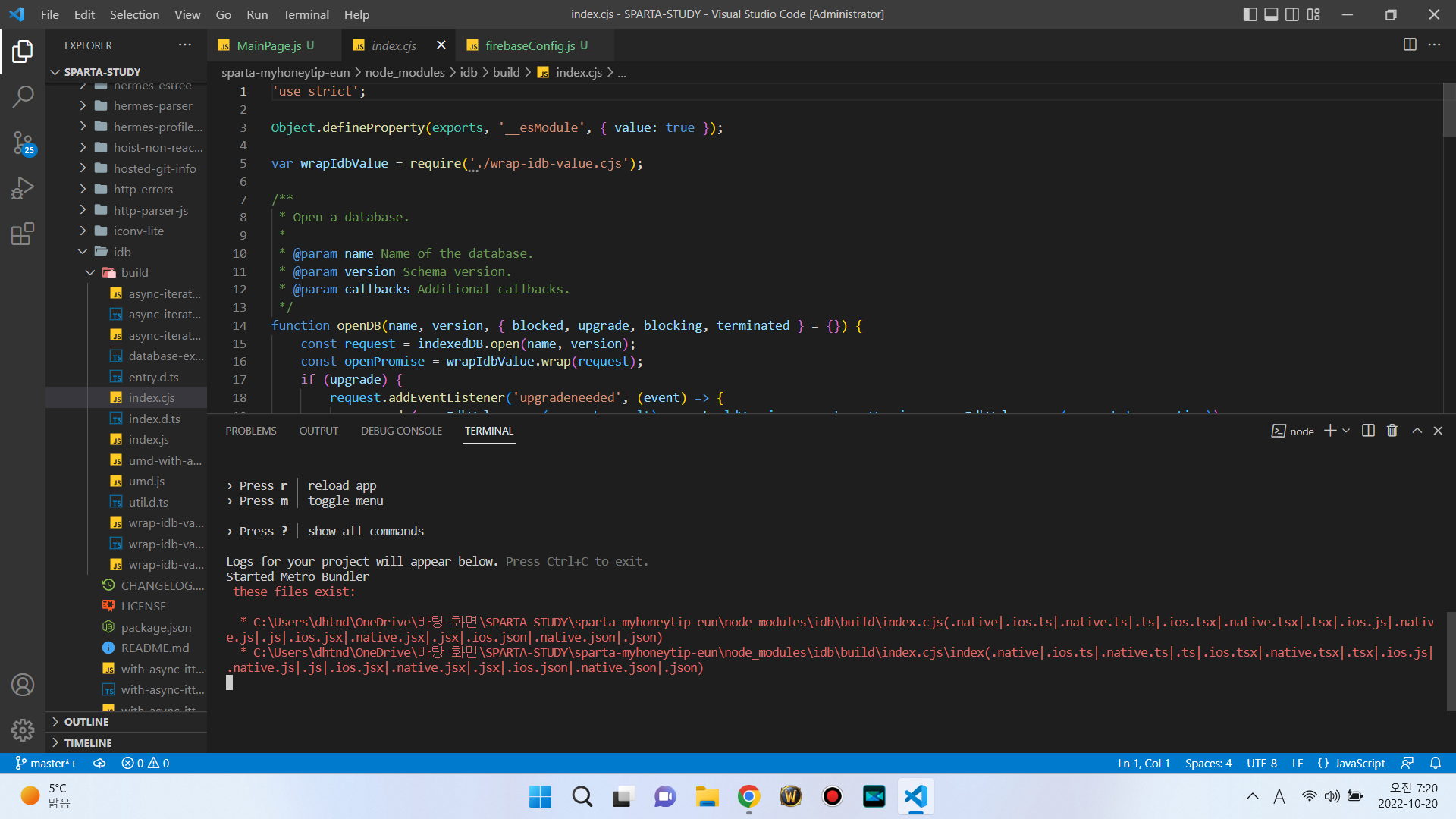Open Google Chrome from taskbar
Viewport: 1456px width, 819px height.
pyautogui.click(x=748, y=796)
